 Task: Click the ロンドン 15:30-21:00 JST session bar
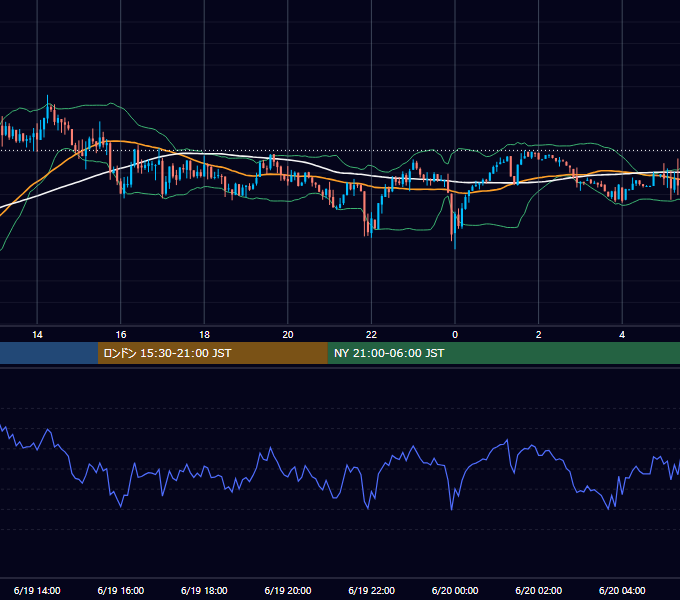point(212,353)
